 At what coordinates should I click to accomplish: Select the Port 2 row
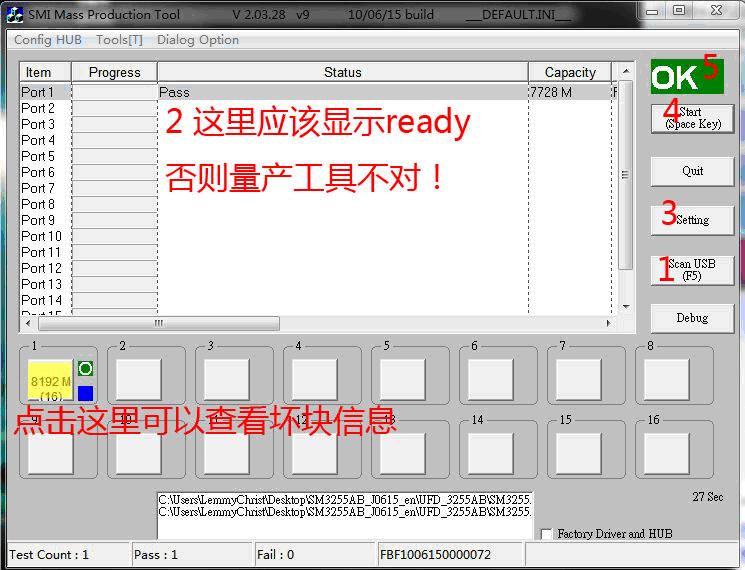318,108
